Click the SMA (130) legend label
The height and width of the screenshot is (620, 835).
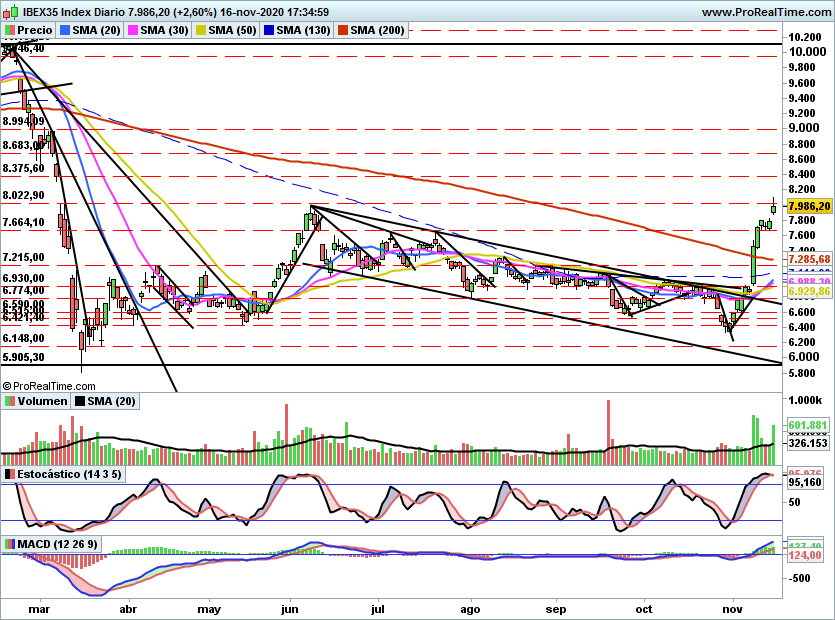point(304,30)
